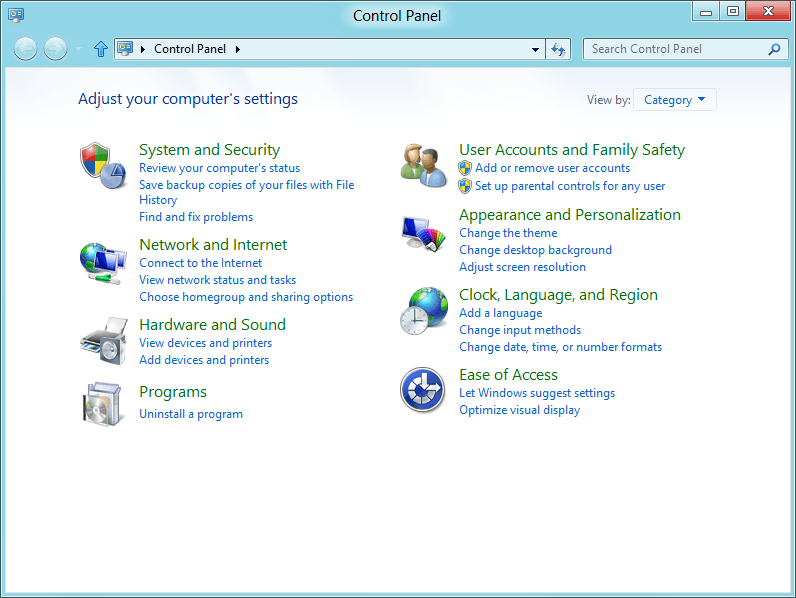Viewport: 796px width, 598px height.
Task: Expand the address bar history dropdown arrow
Action: pyautogui.click(x=536, y=49)
